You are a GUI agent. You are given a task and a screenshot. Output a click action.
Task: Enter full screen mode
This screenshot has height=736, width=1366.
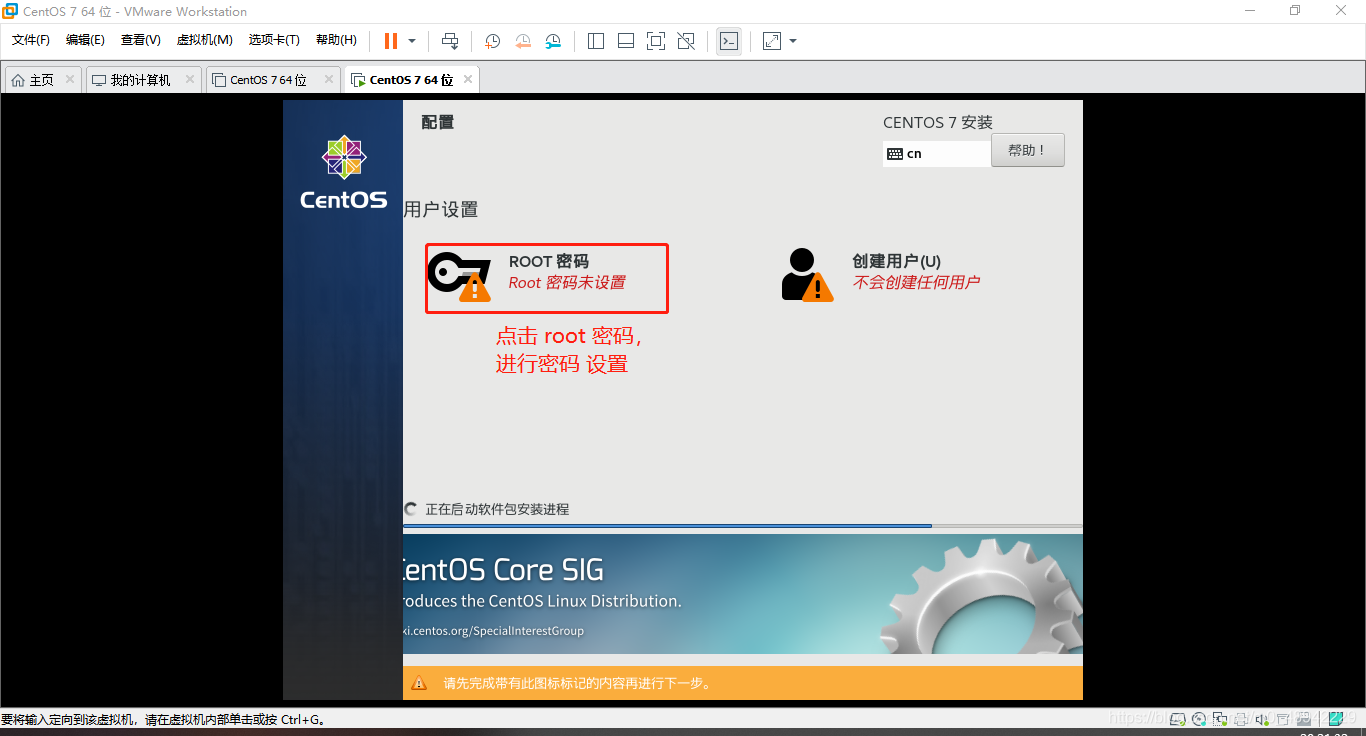pos(656,41)
